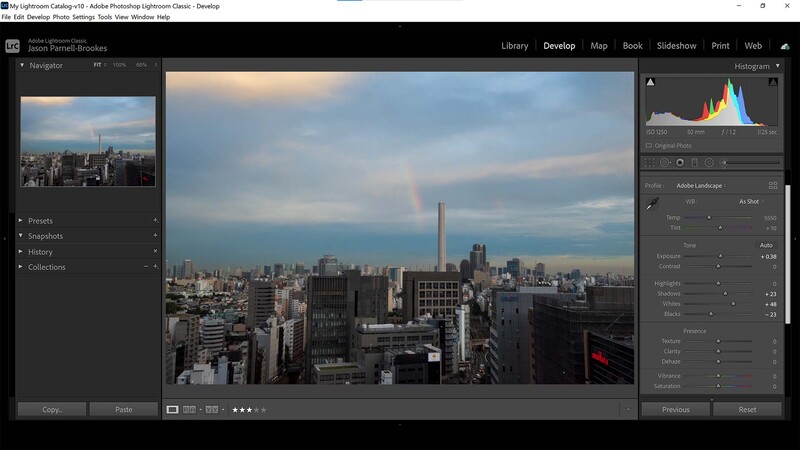Set Navigator zoom to 66%
The height and width of the screenshot is (450, 800).
point(141,65)
